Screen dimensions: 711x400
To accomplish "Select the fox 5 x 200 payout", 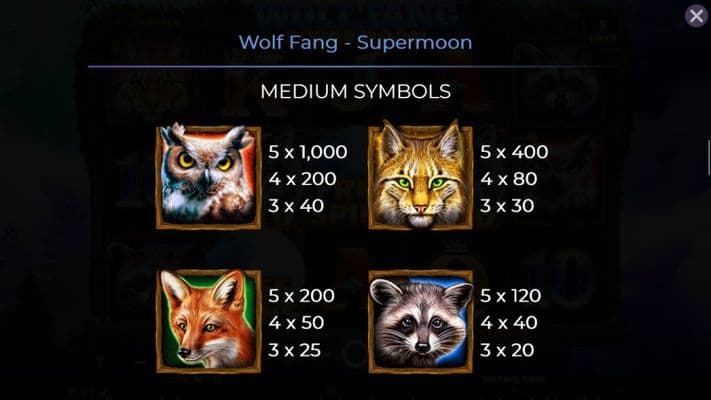I will (x=302, y=296).
